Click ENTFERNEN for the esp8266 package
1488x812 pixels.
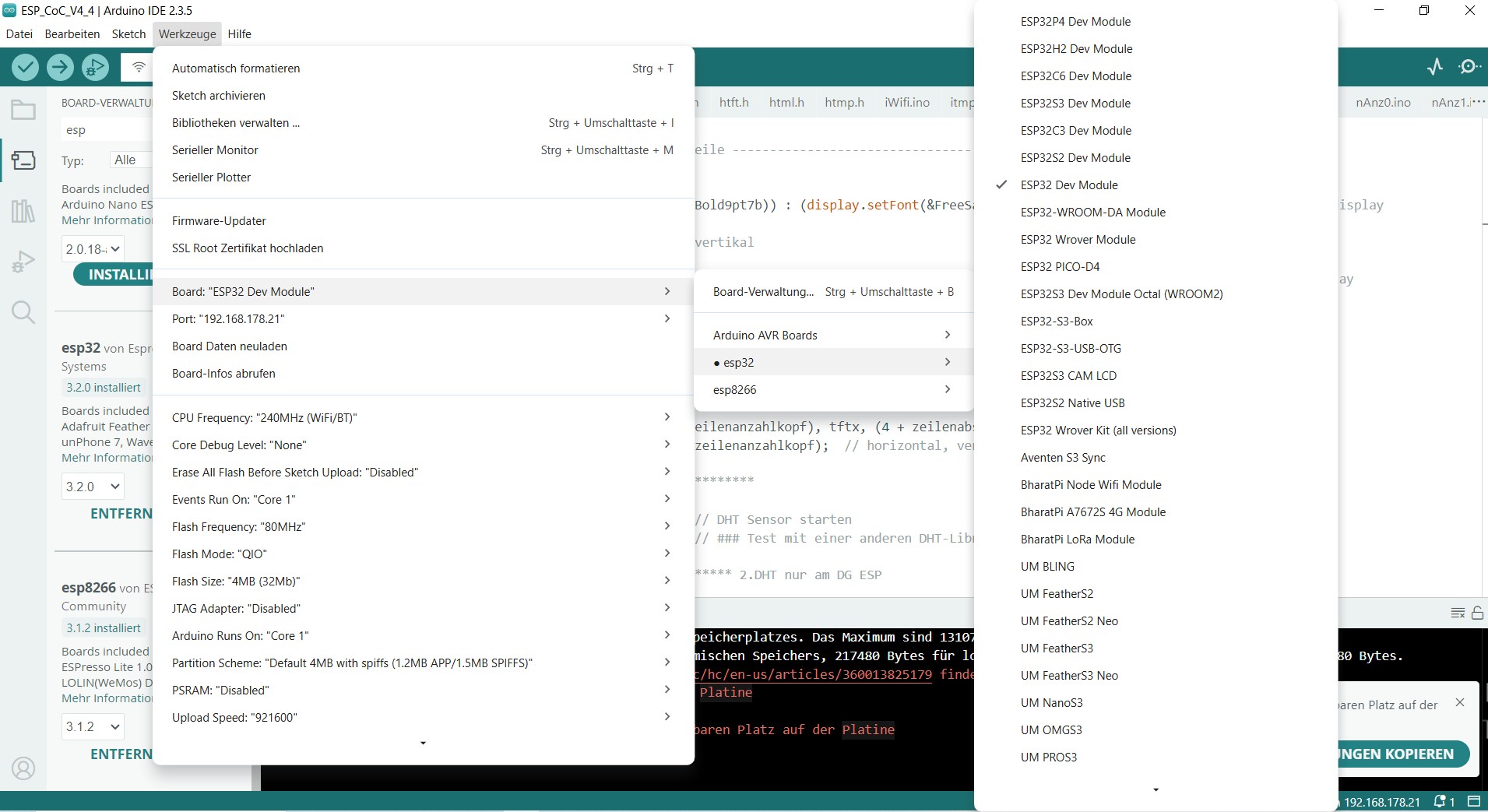pos(121,754)
